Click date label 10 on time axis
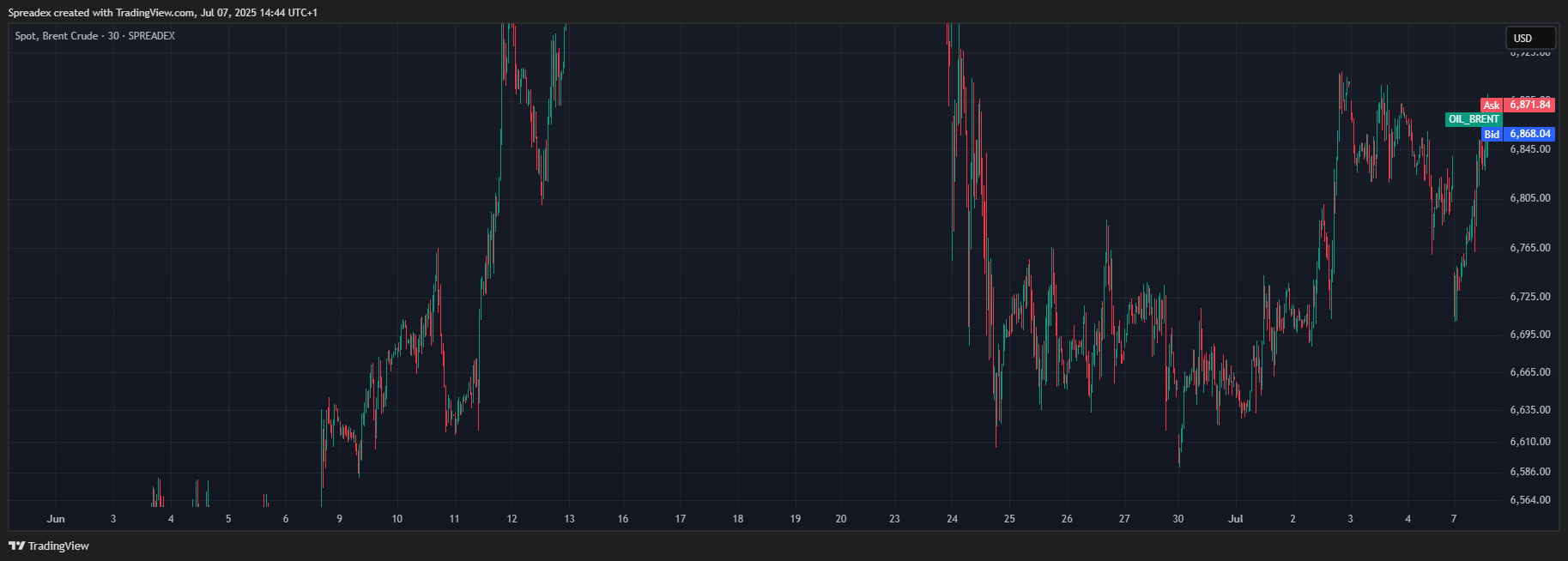The height and width of the screenshot is (561, 1568). click(397, 519)
